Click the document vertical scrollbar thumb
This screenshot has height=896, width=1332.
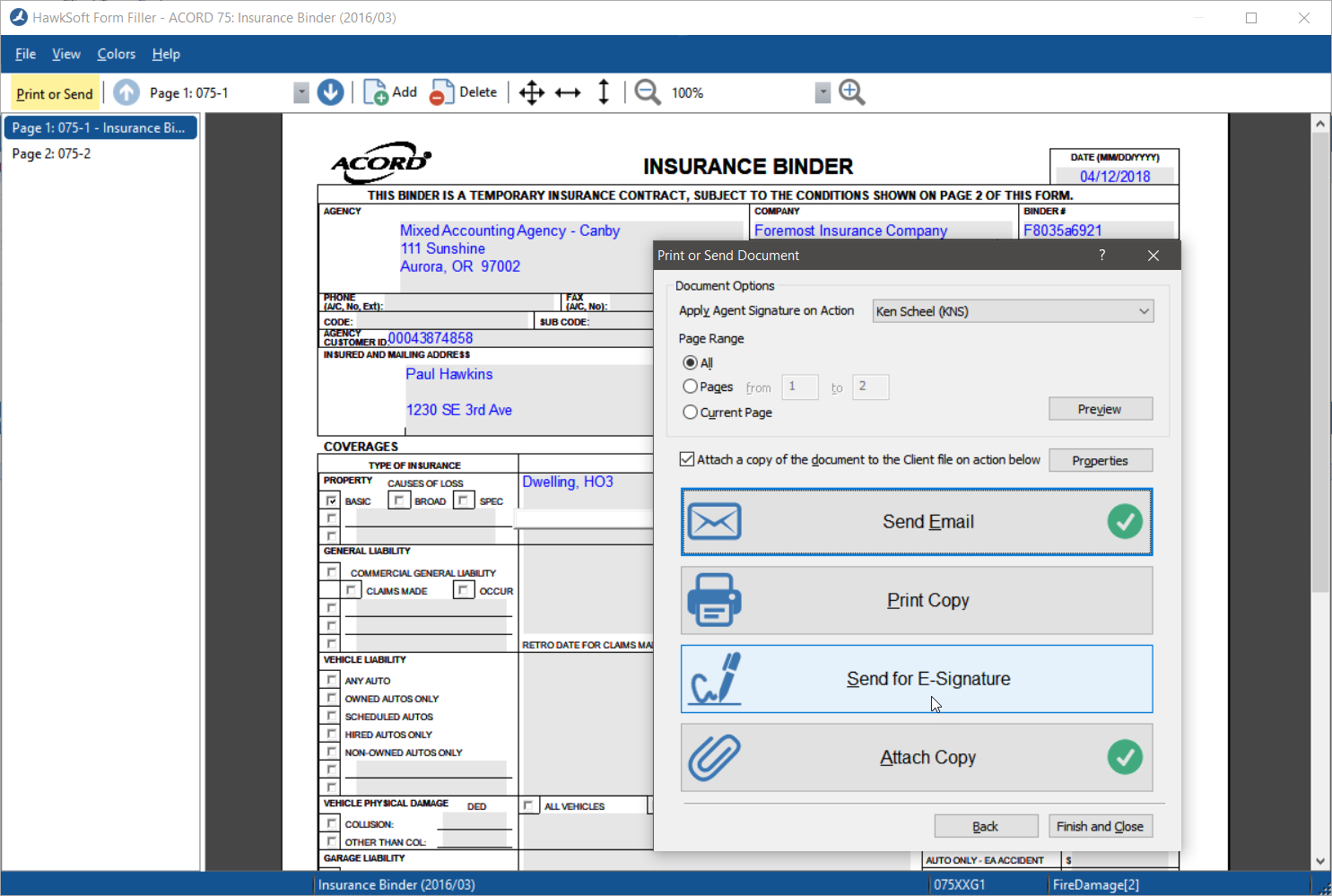pos(1319,363)
